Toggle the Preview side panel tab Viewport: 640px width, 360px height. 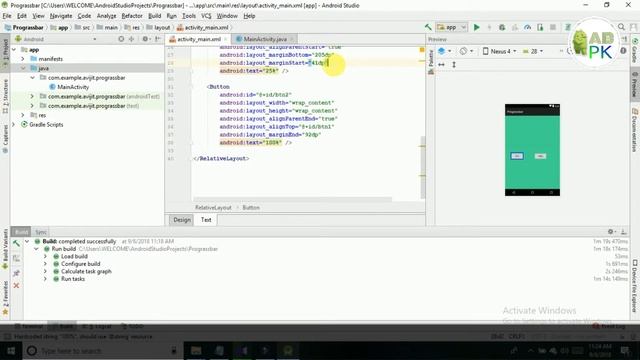tap(635, 85)
